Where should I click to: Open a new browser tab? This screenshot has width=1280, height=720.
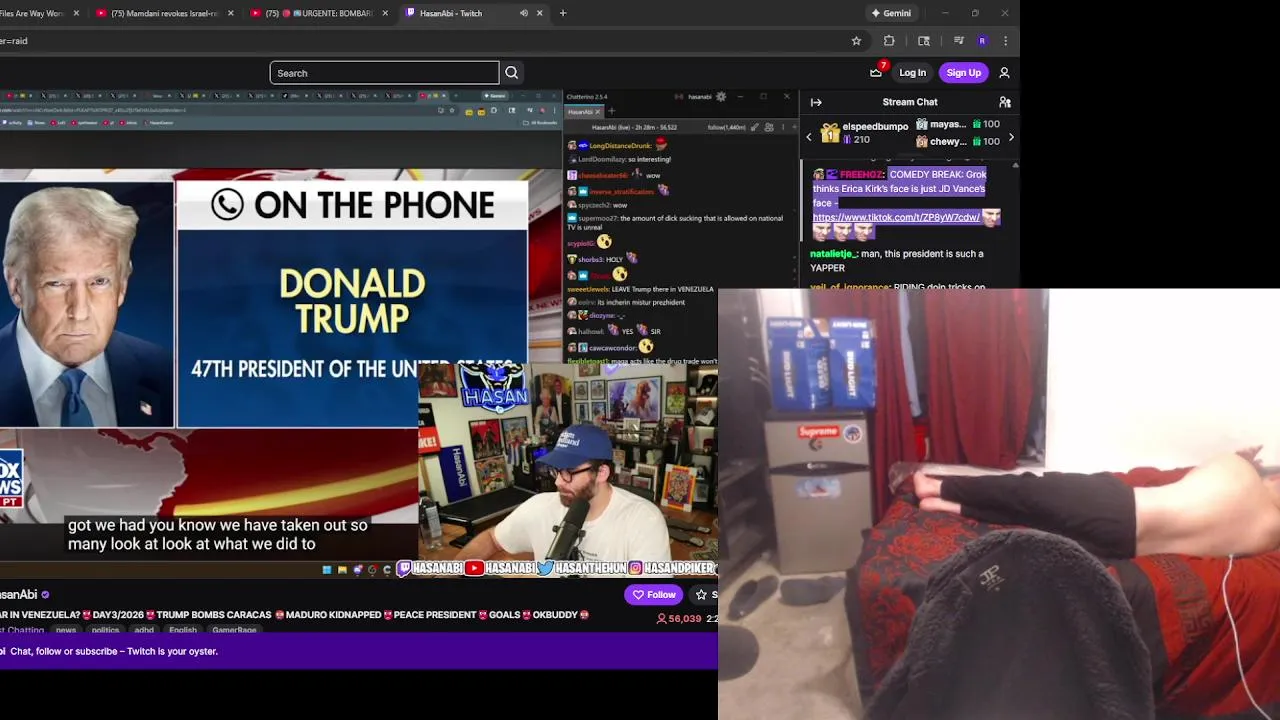click(563, 13)
